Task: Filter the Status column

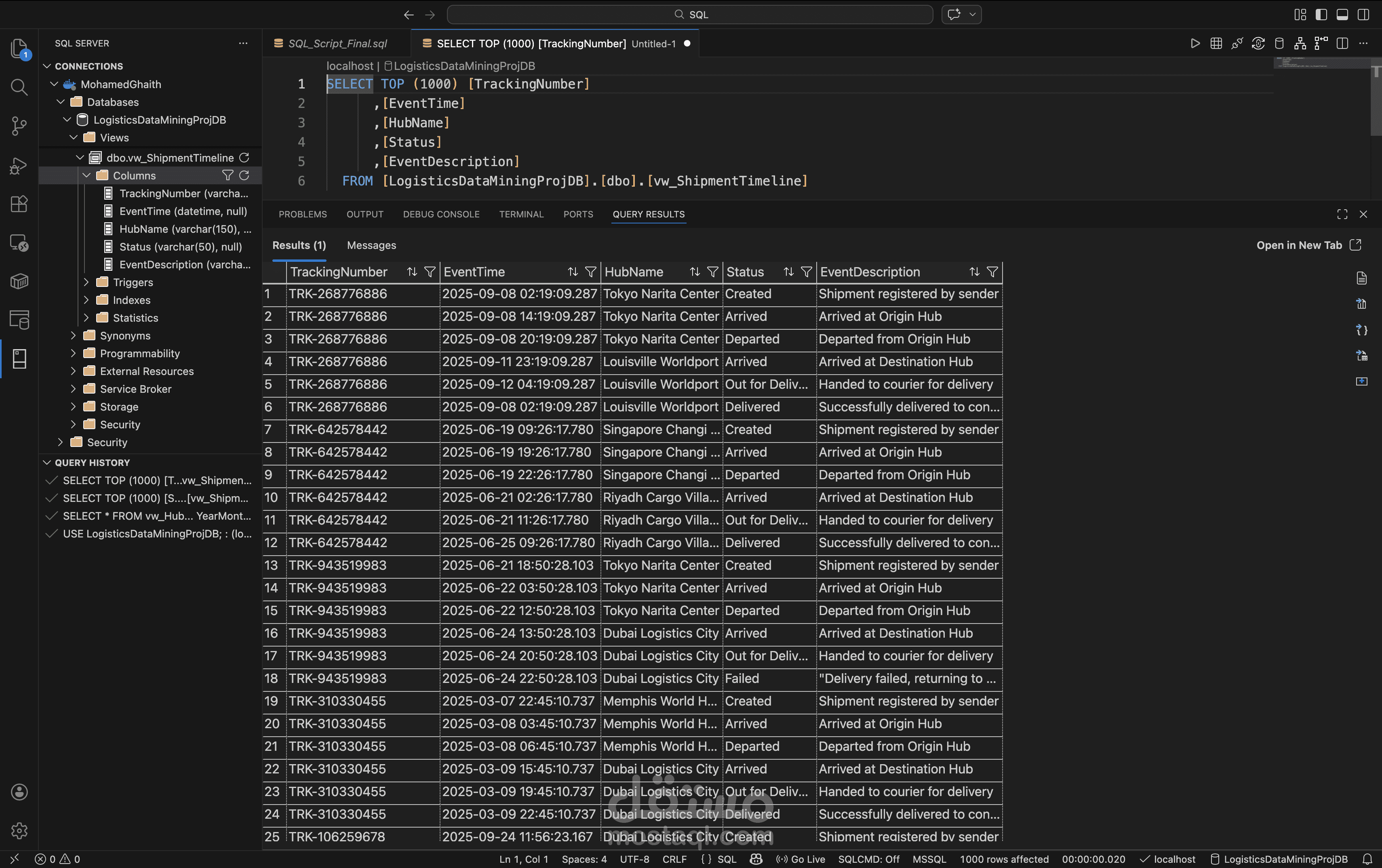Action: point(806,272)
